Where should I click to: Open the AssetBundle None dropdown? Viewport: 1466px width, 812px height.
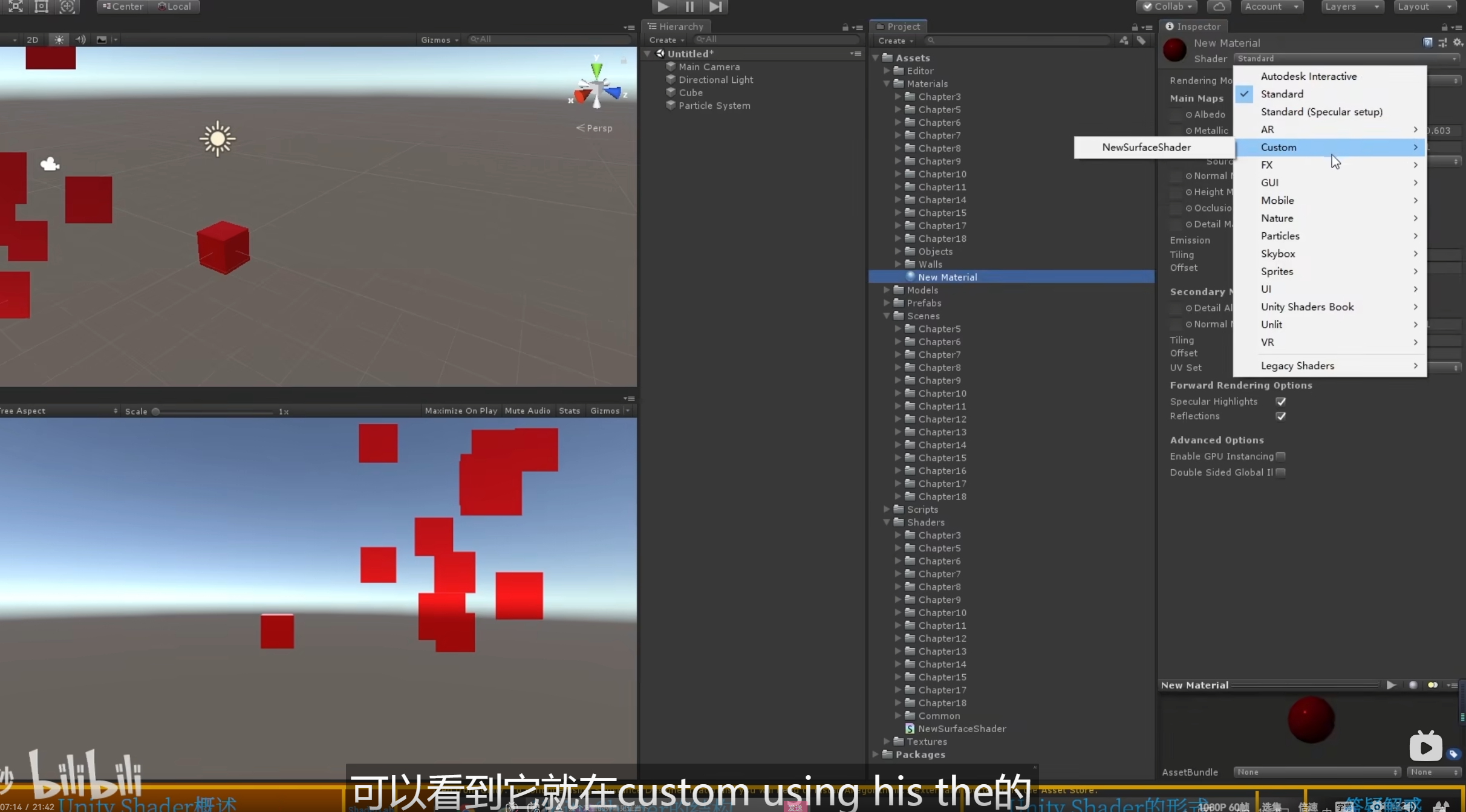click(x=1316, y=772)
